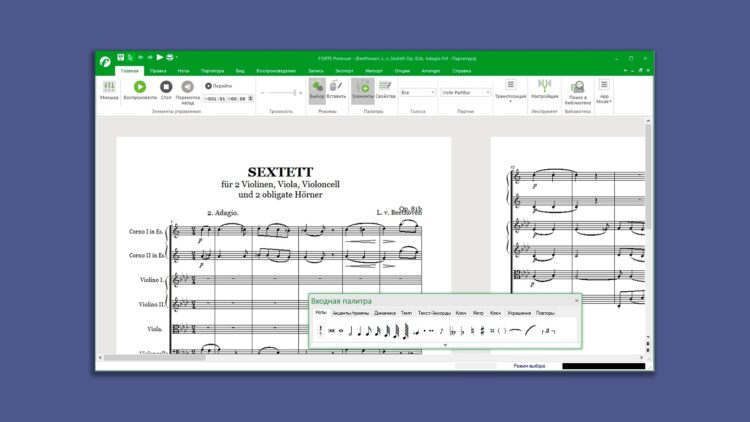This screenshot has width=750, height=422.
Task: Open Поиск в библиотеке library search
Action: (x=577, y=91)
